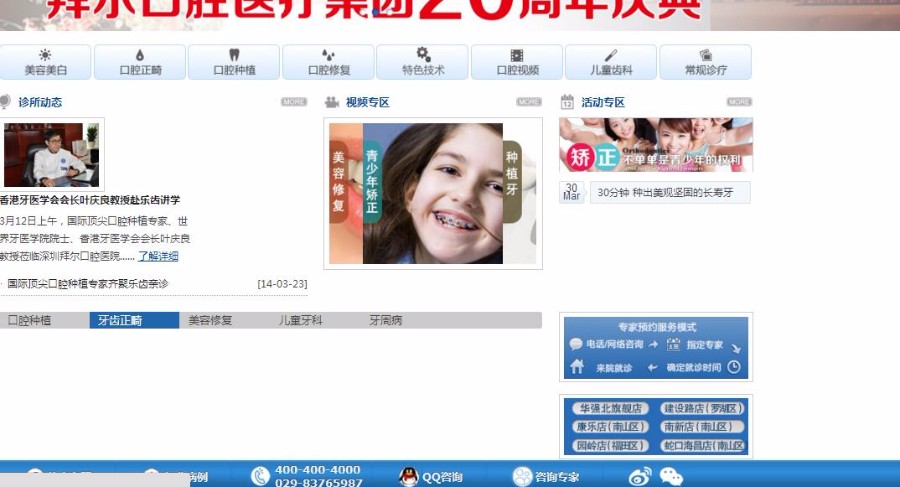Click the QQ咨询 label in bottom bar
Viewport: 900px width, 487px height.
pos(442,477)
